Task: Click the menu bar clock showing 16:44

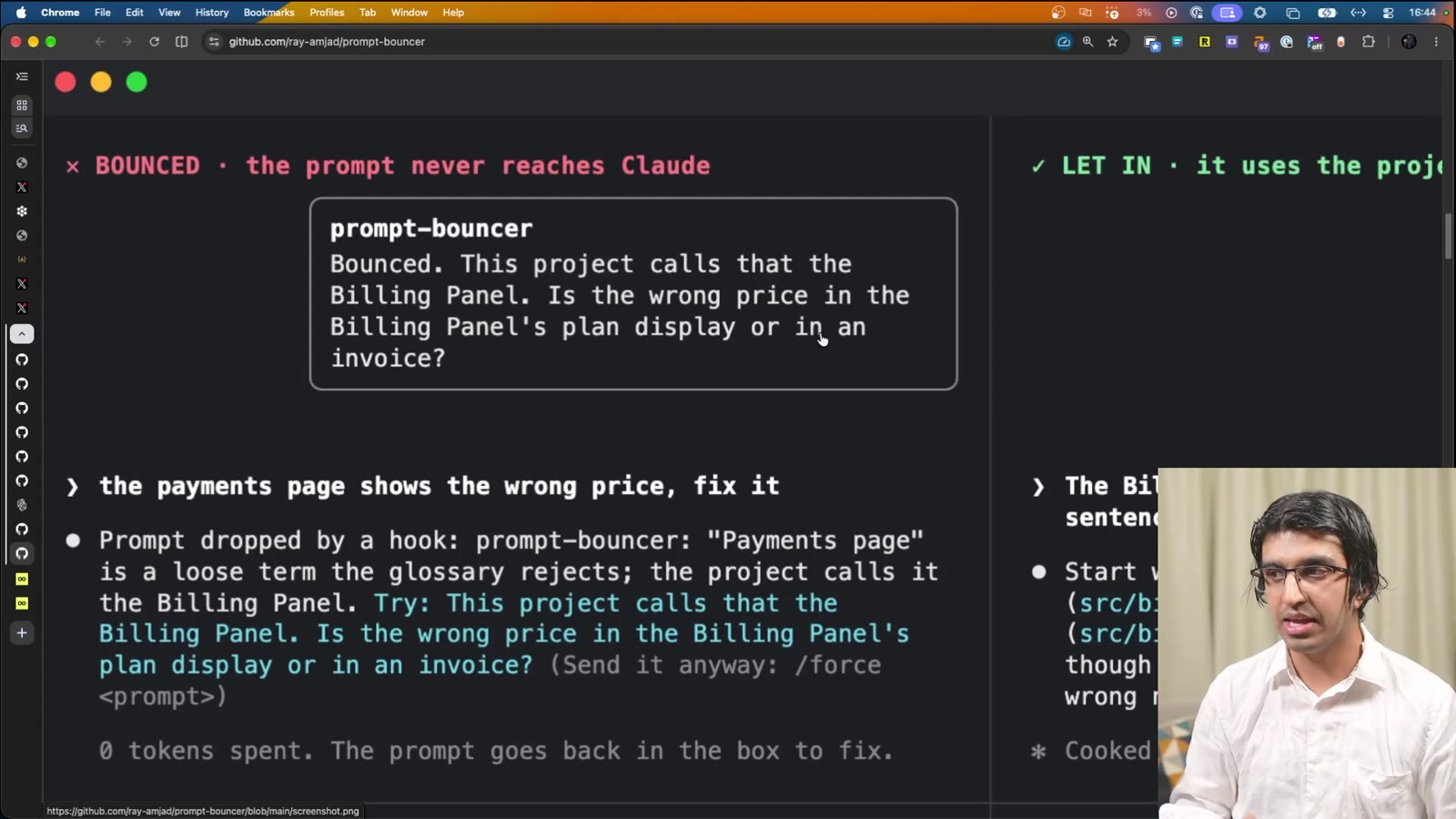Action: tap(1421, 13)
